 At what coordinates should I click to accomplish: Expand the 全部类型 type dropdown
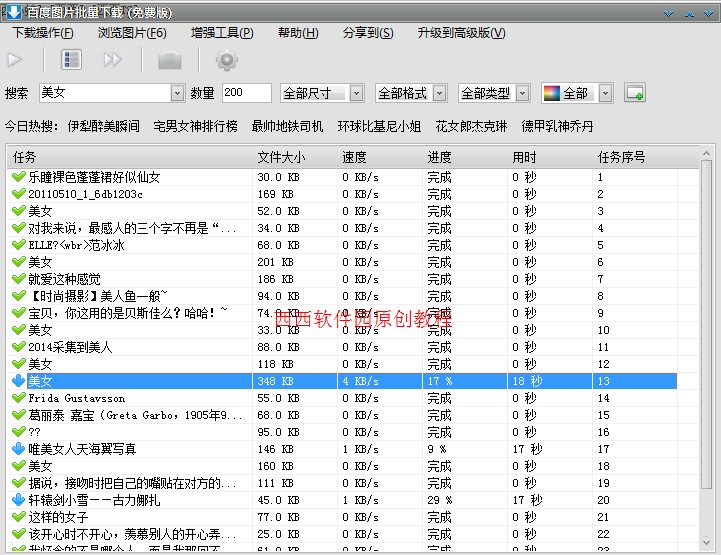[522, 93]
